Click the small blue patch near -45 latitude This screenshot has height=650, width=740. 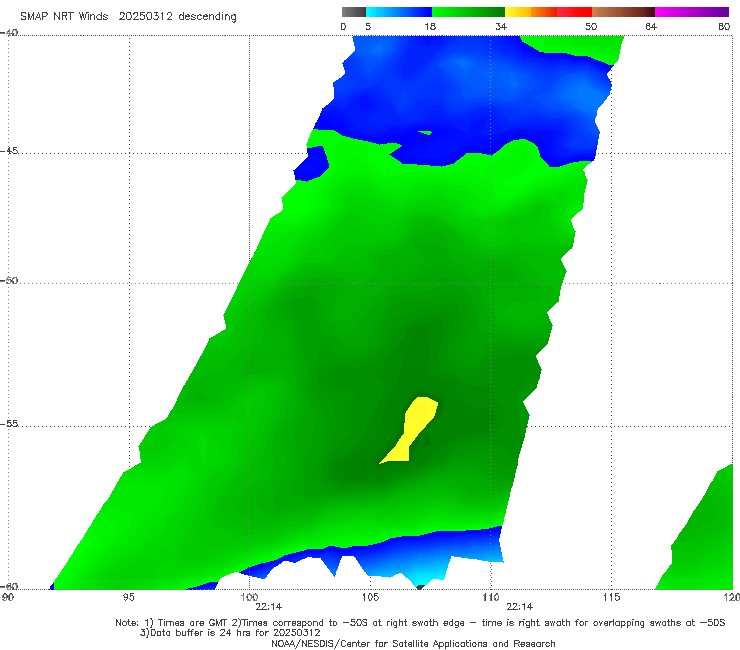tap(310, 164)
